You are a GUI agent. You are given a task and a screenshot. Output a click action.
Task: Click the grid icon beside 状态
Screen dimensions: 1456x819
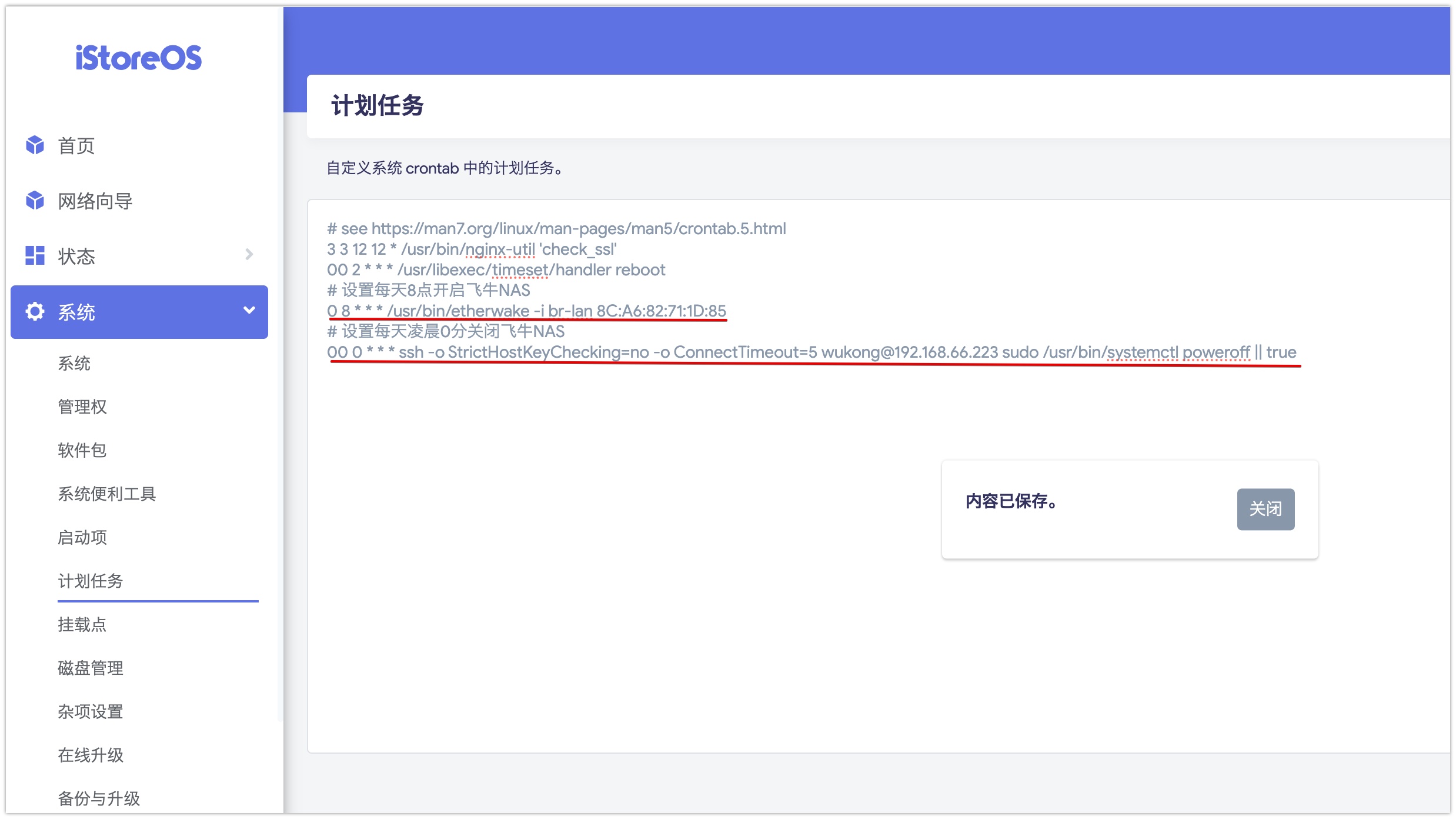pos(35,255)
